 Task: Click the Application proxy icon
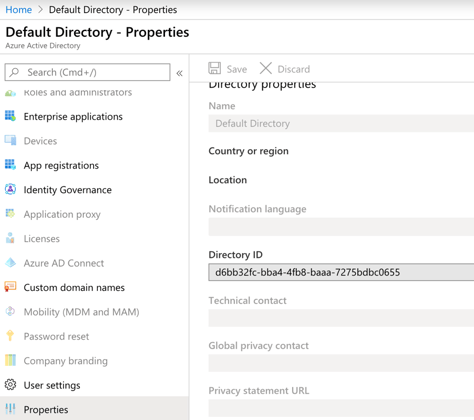pos(10,213)
